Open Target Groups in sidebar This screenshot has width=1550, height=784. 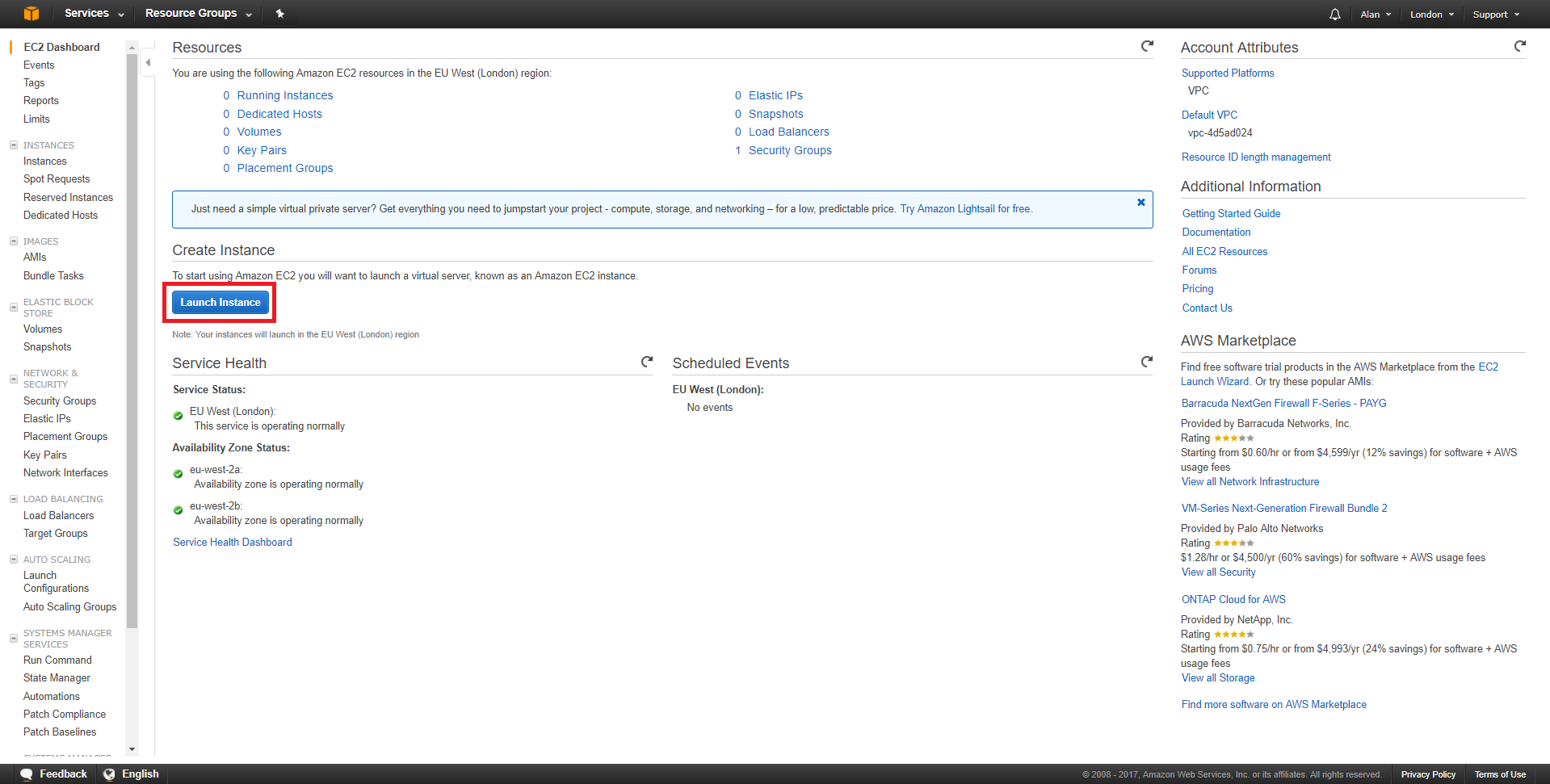point(56,534)
